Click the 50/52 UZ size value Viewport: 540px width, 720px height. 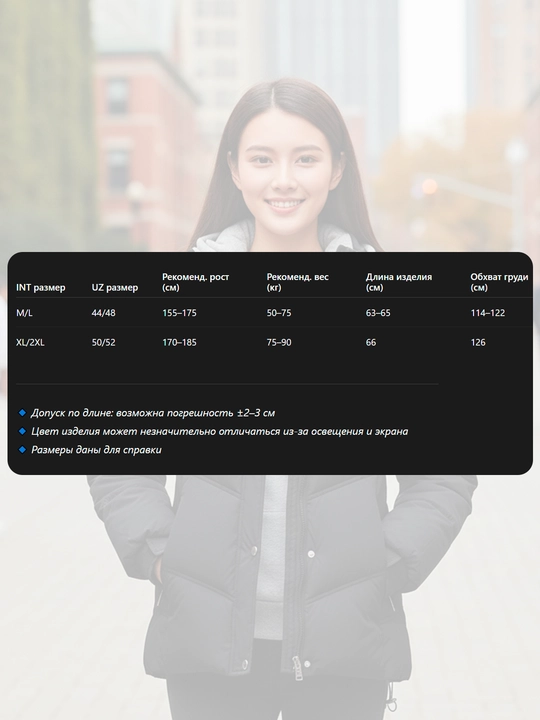click(x=103, y=342)
